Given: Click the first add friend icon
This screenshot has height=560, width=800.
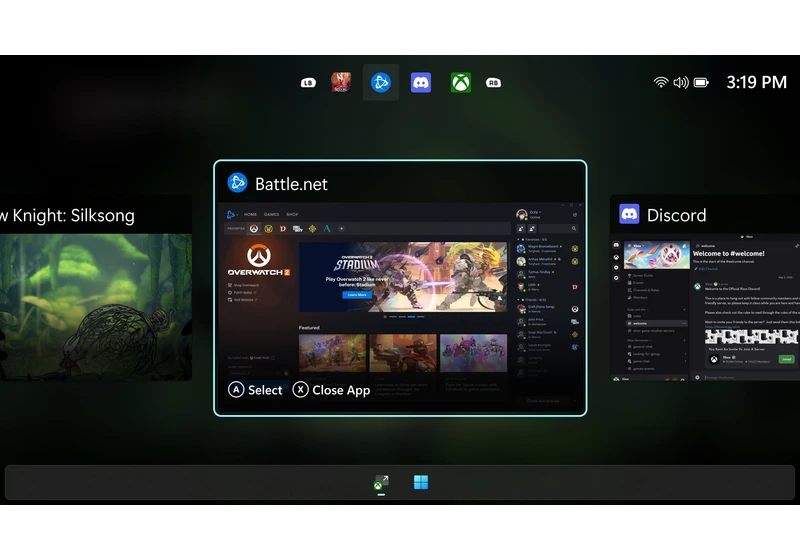Looking at the screenshot, I should [521, 228].
